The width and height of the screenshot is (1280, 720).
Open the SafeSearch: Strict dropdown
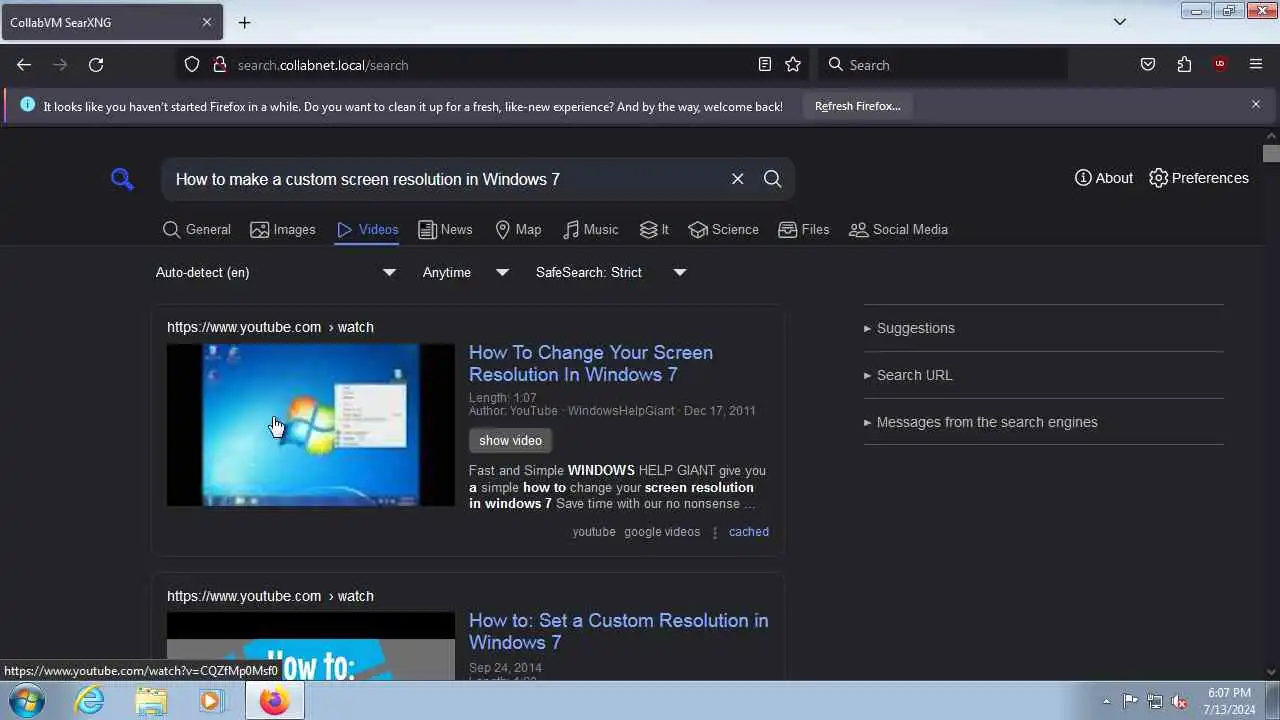pyautogui.click(x=611, y=272)
